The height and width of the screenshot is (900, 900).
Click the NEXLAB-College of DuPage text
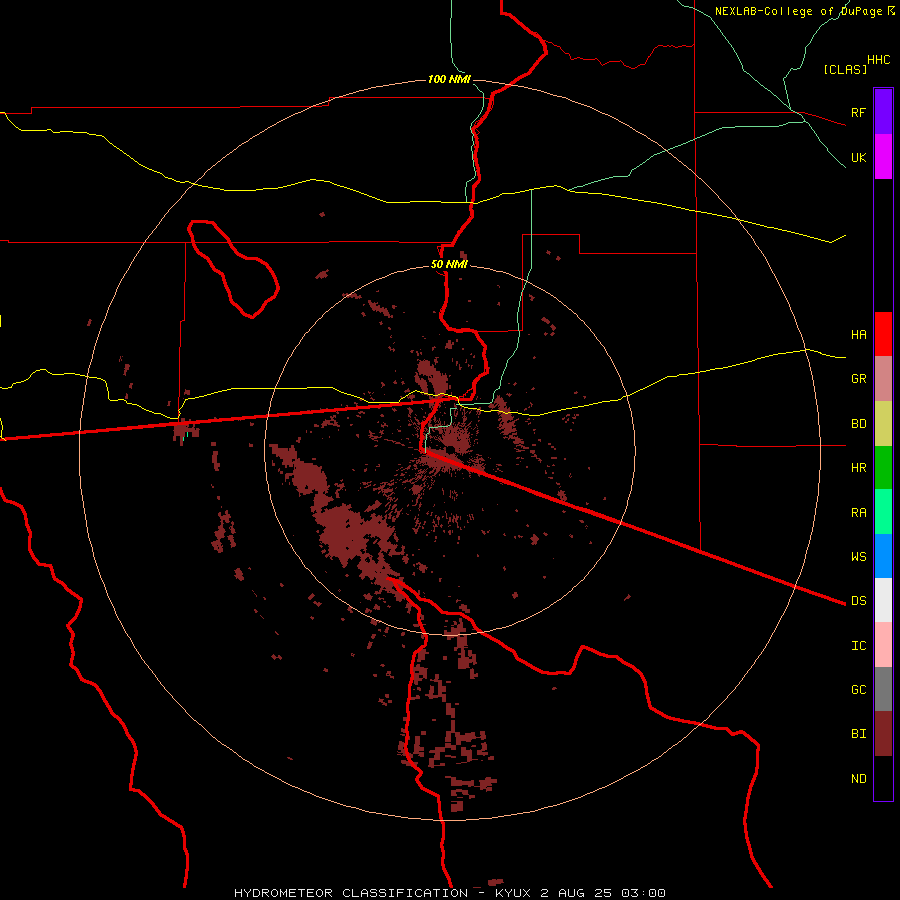click(799, 11)
